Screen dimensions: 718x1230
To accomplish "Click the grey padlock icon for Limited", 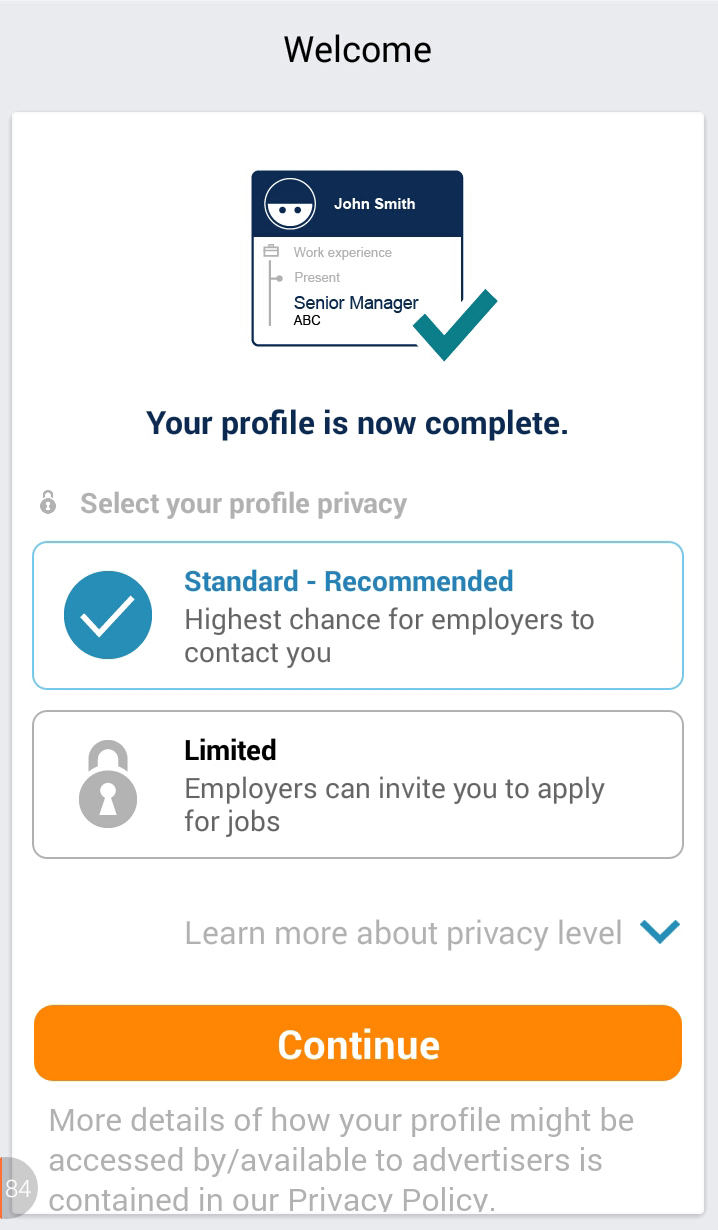I will (x=108, y=785).
